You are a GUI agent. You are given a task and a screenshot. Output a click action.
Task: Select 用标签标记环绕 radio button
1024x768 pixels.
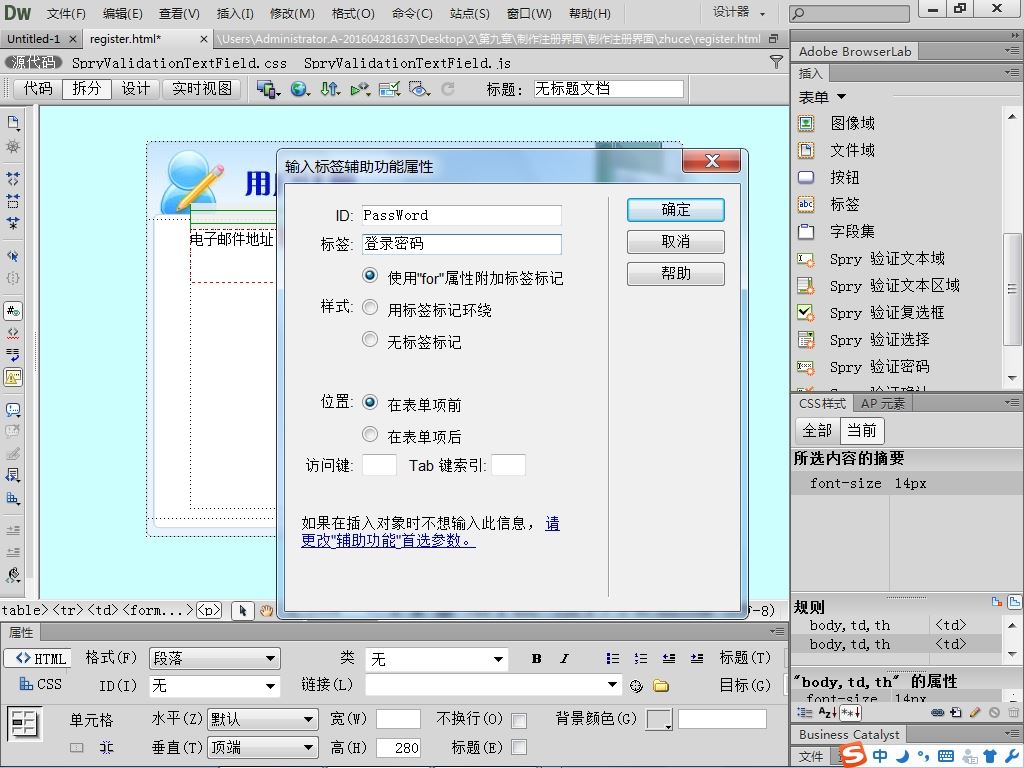(370, 307)
